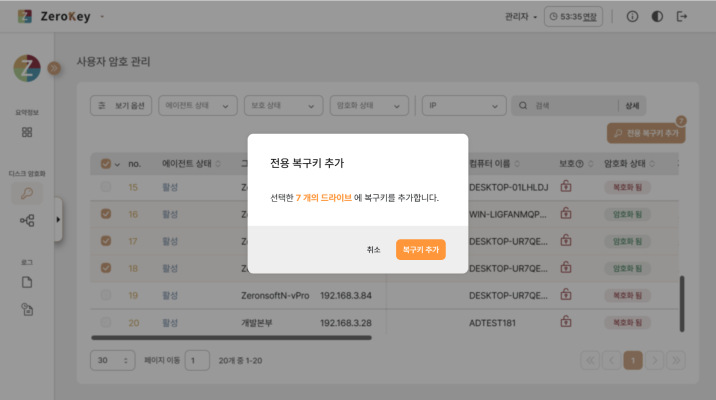Select the disk encryption key icon
The width and height of the screenshot is (716, 400).
[27, 193]
